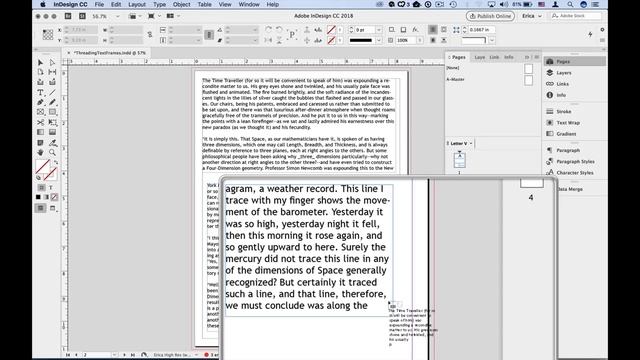Select the Pencil tool
640x360 pixels.
pyautogui.click(x=52, y=102)
